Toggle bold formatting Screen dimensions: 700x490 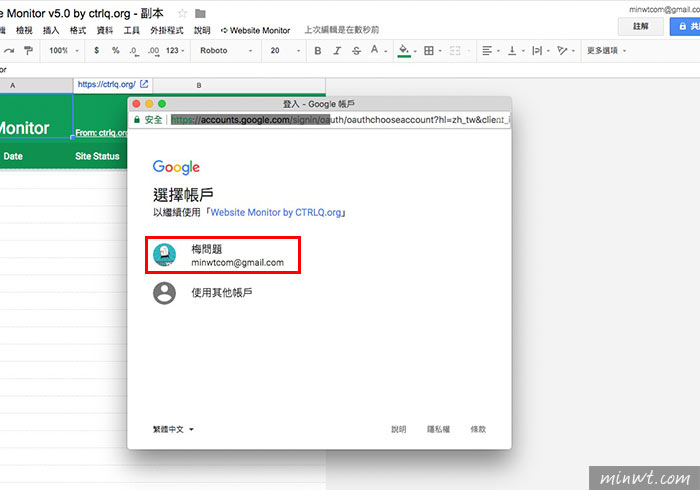pyautogui.click(x=318, y=51)
